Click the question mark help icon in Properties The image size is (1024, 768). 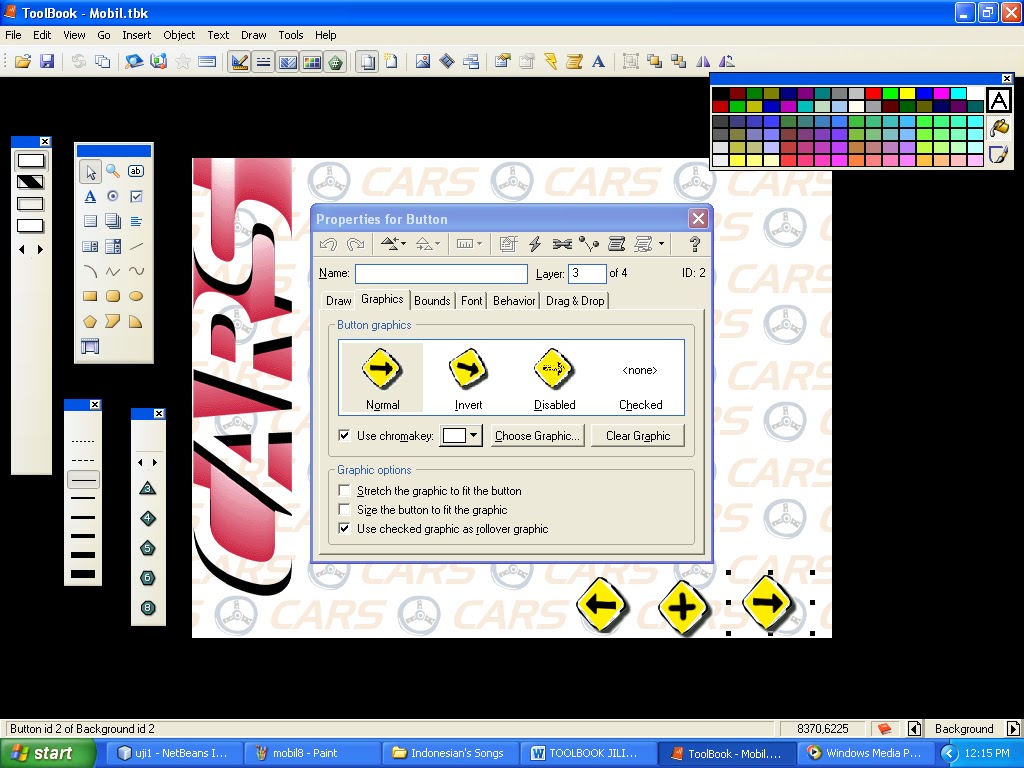pos(695,244)
